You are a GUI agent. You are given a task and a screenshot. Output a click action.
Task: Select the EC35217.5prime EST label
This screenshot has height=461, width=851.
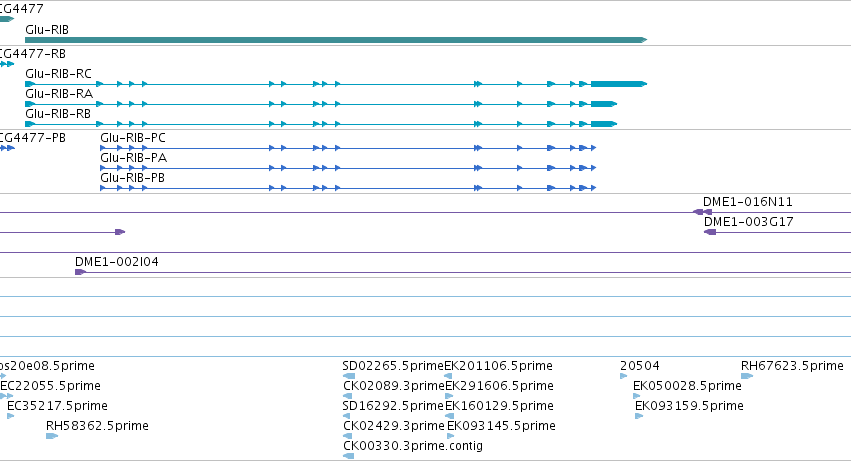[x=57, y=406]
